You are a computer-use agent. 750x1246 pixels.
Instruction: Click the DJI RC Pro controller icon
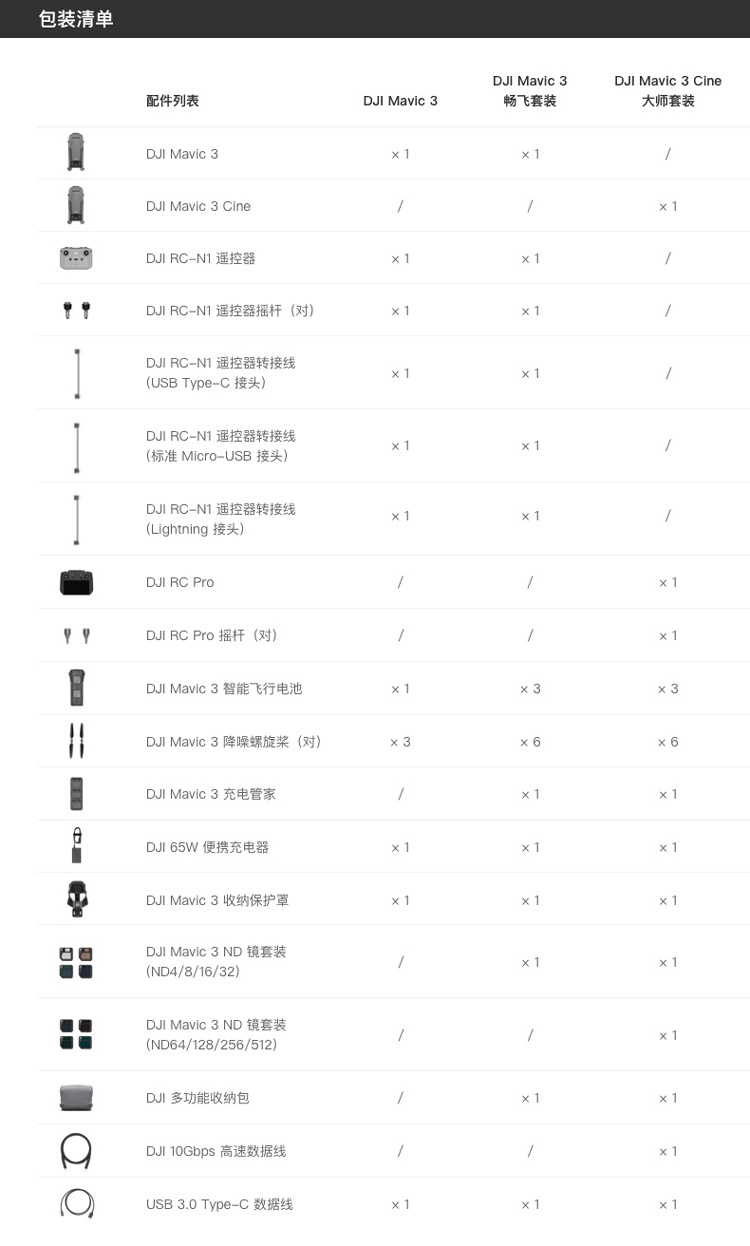(x=76, y=582)
